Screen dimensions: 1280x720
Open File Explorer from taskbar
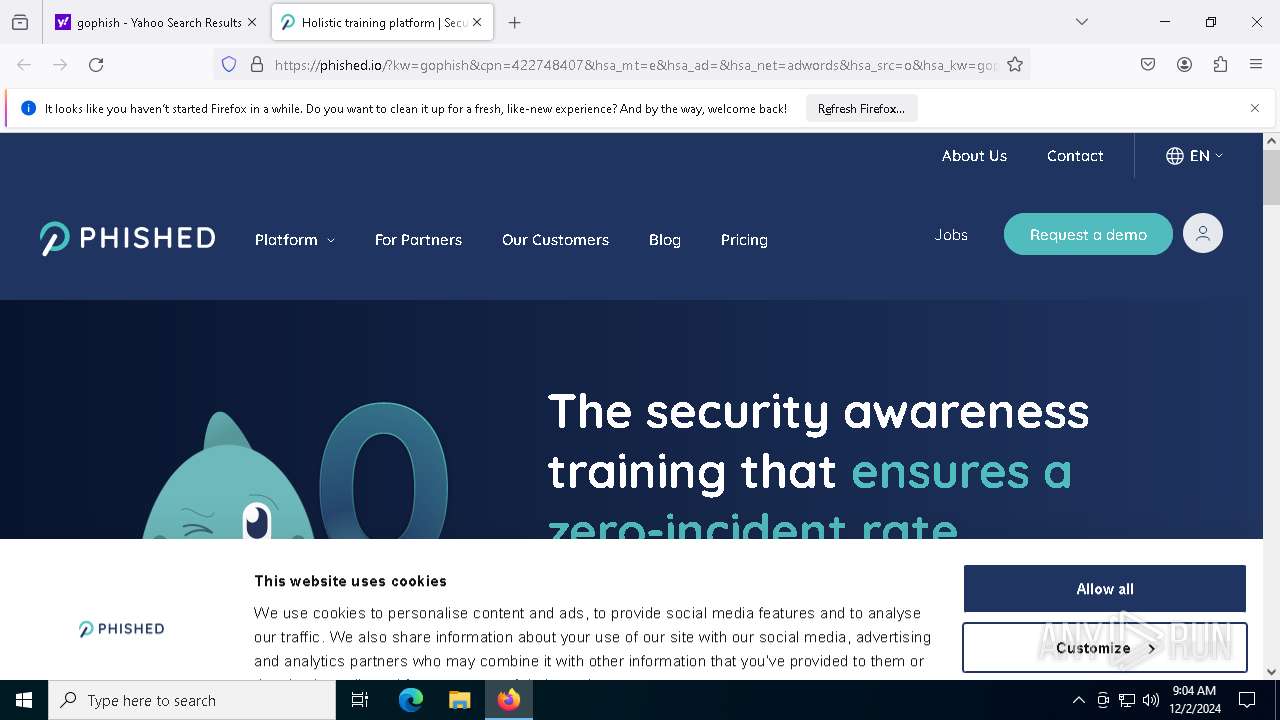459,700
